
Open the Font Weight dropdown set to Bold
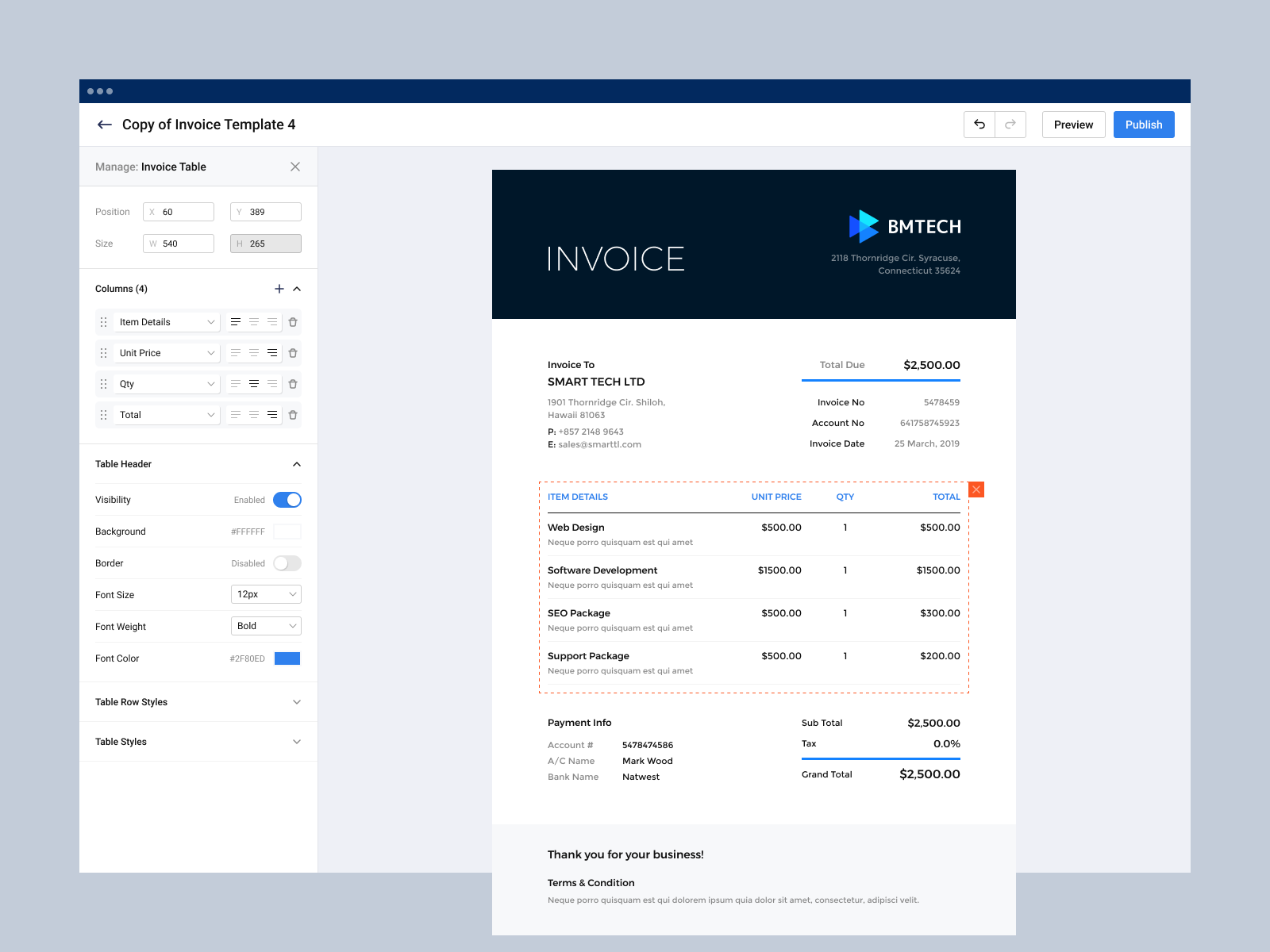pyautogui.click(x=266, y=626)
